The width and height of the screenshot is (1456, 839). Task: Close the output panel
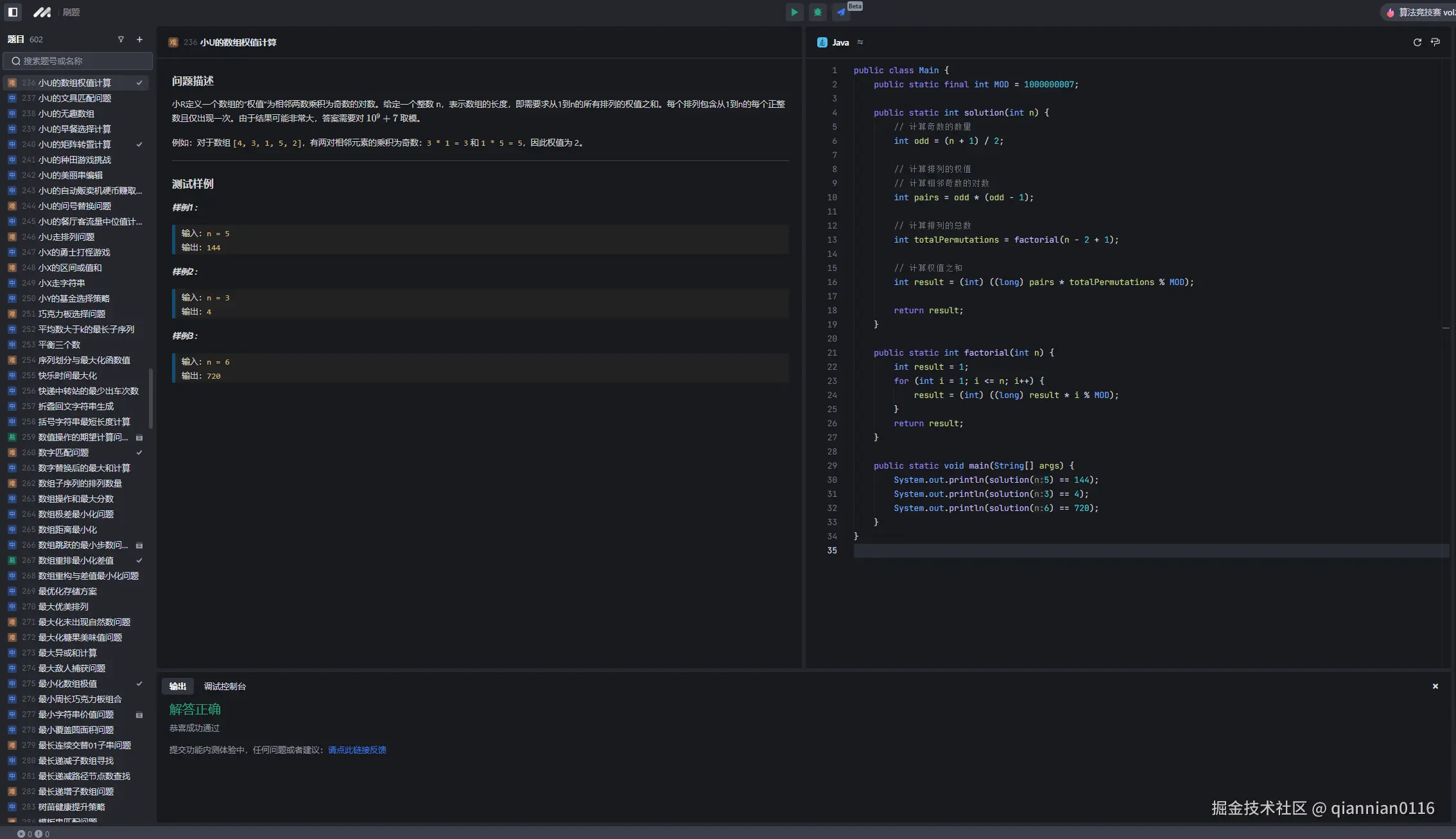(1435, 686)
